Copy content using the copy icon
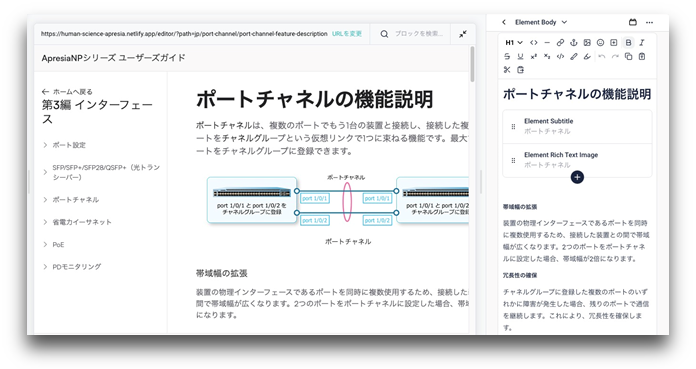The width and height of the screenshot is (696, 369). (628, 56)
